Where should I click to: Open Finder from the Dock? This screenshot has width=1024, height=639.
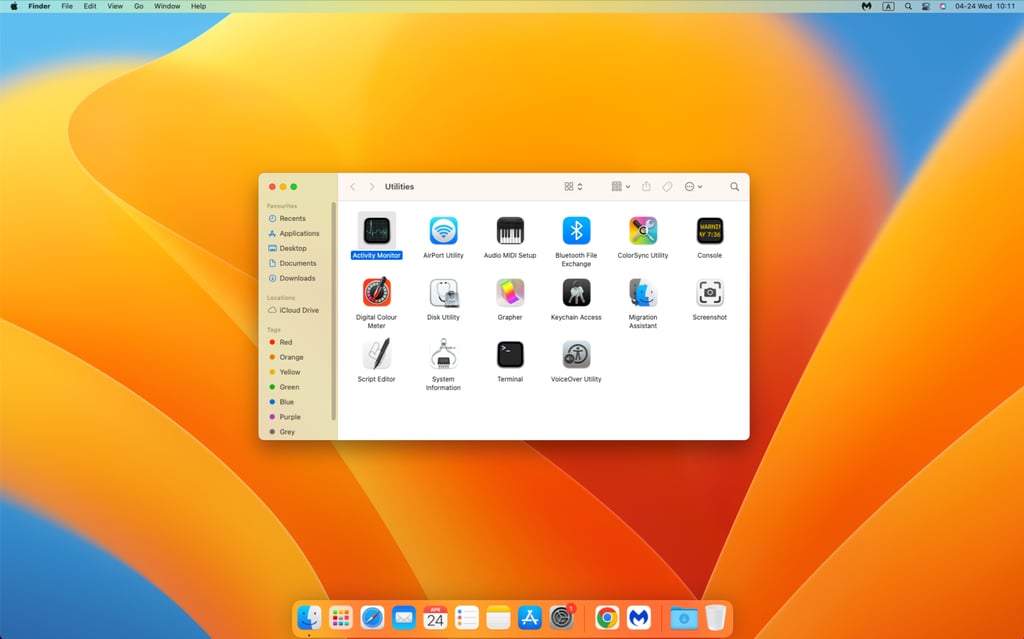[x=309, y=617]
